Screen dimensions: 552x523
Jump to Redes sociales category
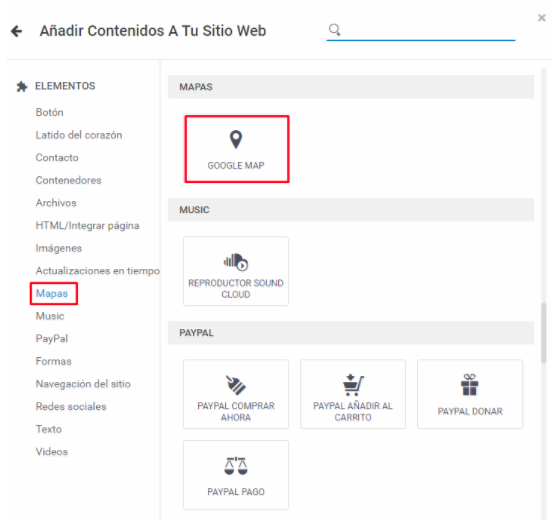point(71,407)
